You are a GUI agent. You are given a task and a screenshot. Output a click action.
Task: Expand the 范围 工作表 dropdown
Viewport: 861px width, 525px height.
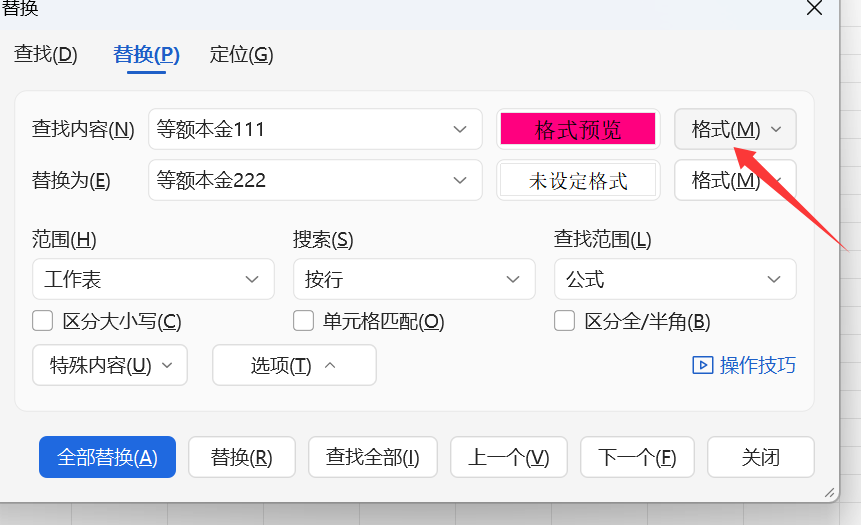coord(153,279)
